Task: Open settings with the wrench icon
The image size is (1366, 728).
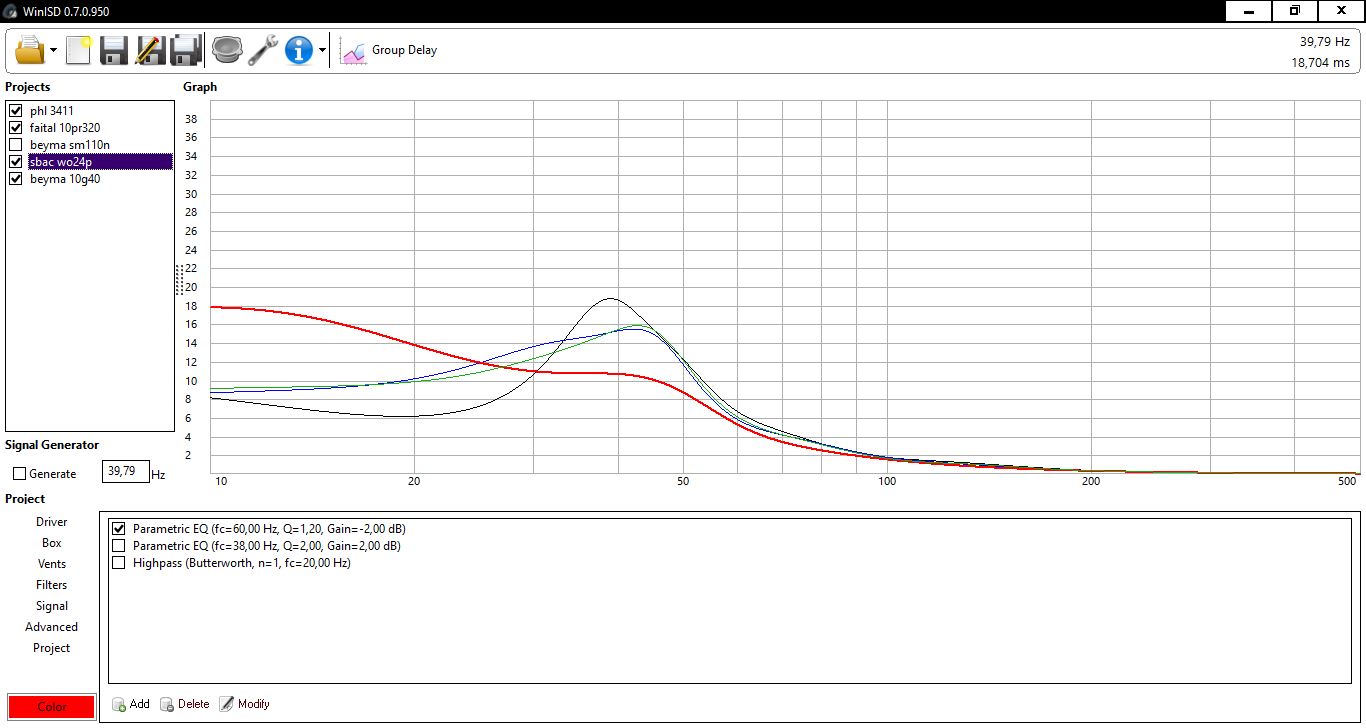Action: click(x=263, y=50)
